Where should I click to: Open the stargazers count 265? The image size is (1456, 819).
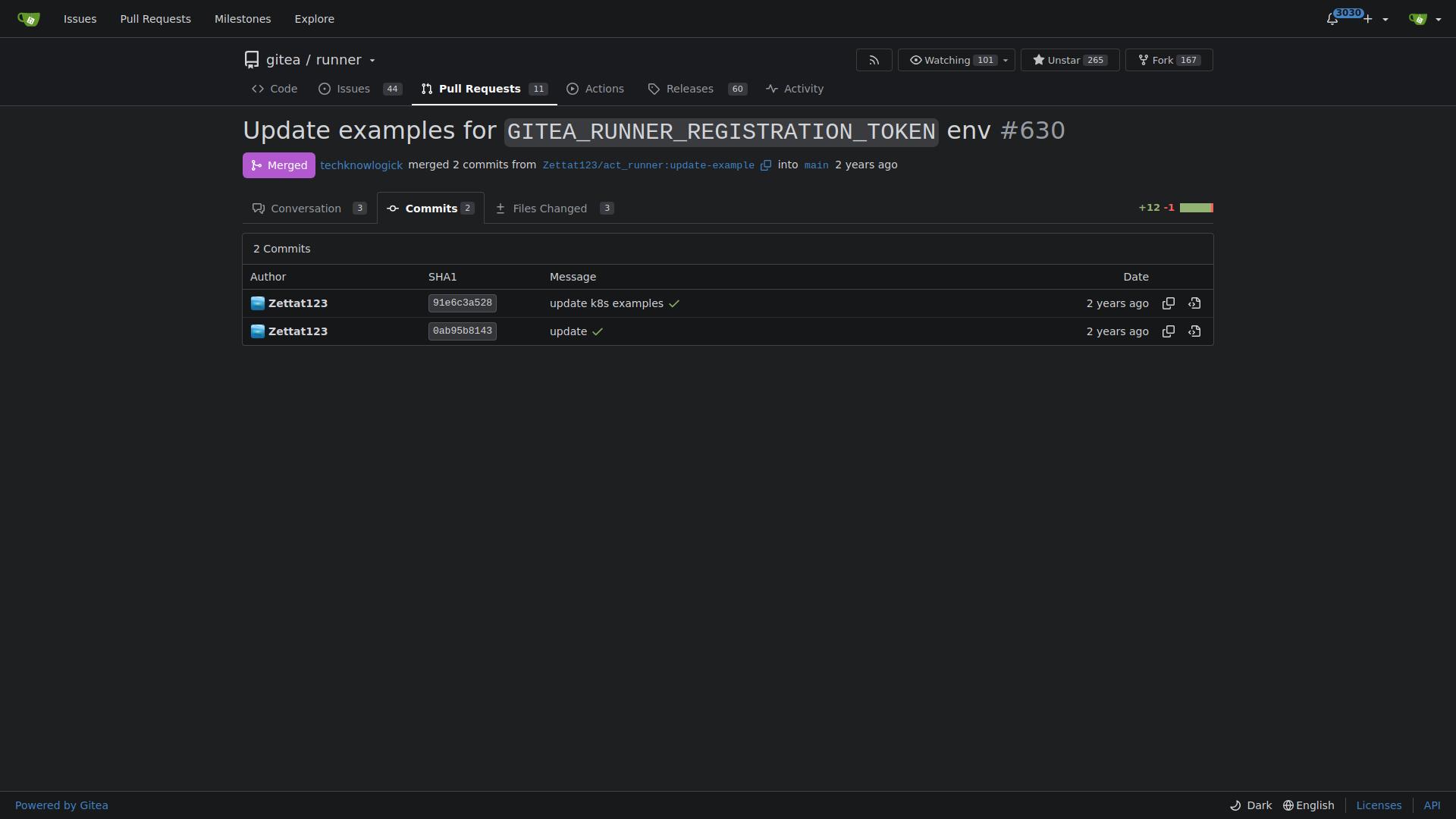click(x=1095, y=60)
